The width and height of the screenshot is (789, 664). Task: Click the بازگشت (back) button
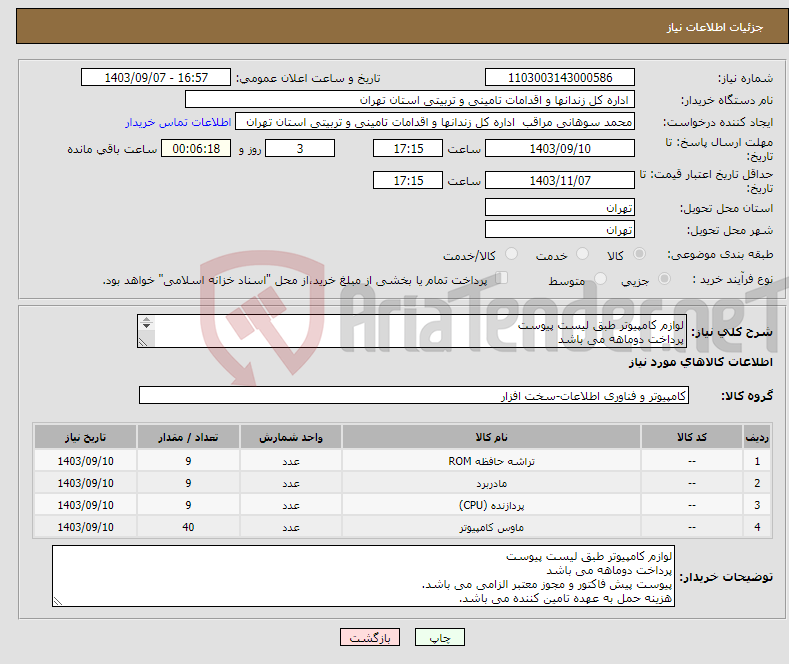370,637
